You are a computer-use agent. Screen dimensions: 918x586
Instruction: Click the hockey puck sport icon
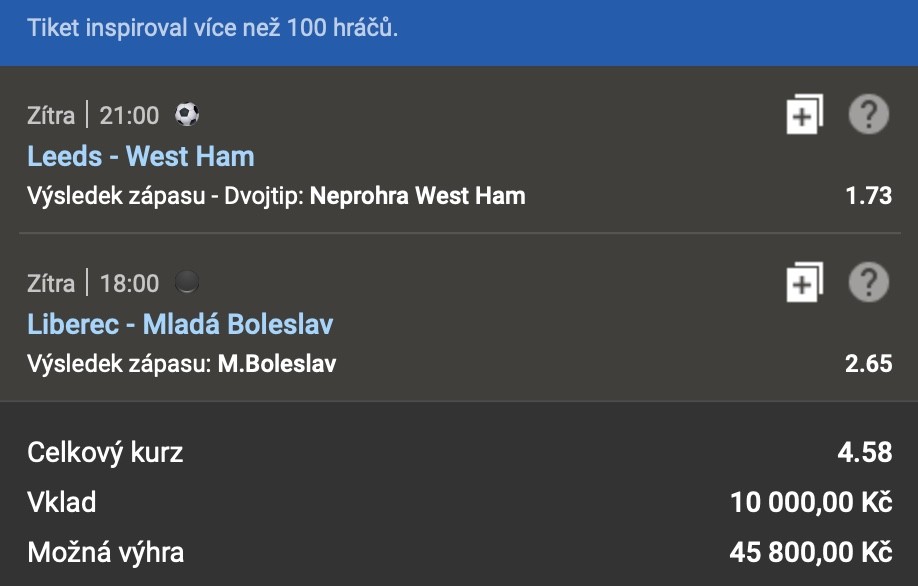(187, 282)
